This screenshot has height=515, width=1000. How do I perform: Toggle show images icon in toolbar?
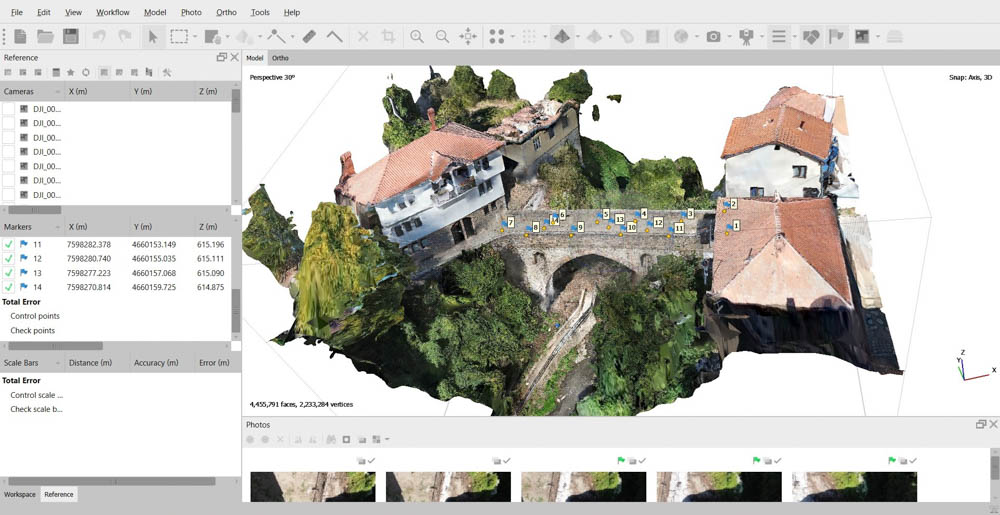point(862,36)
